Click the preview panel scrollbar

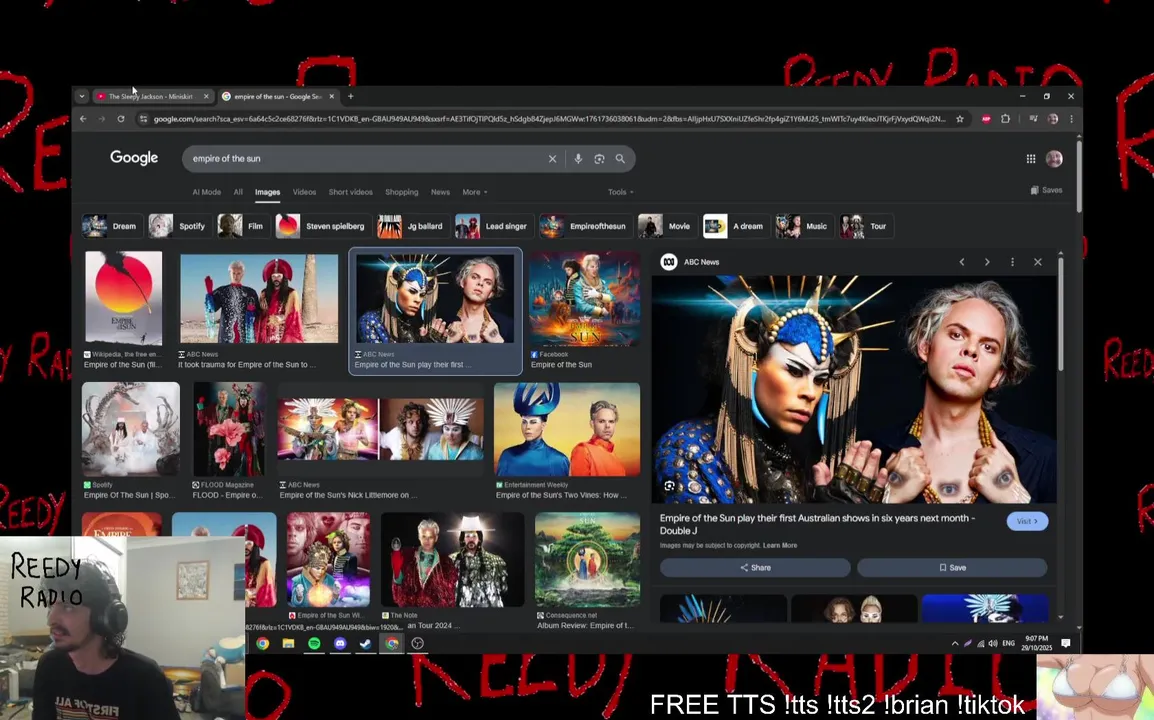point(1061,313)
